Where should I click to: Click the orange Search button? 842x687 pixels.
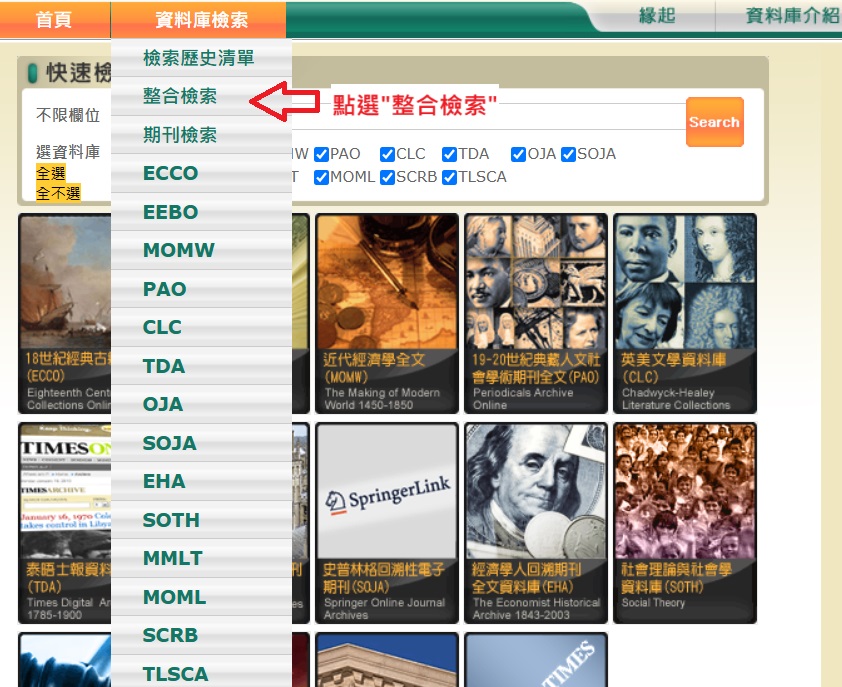click(x=715, y=122)
